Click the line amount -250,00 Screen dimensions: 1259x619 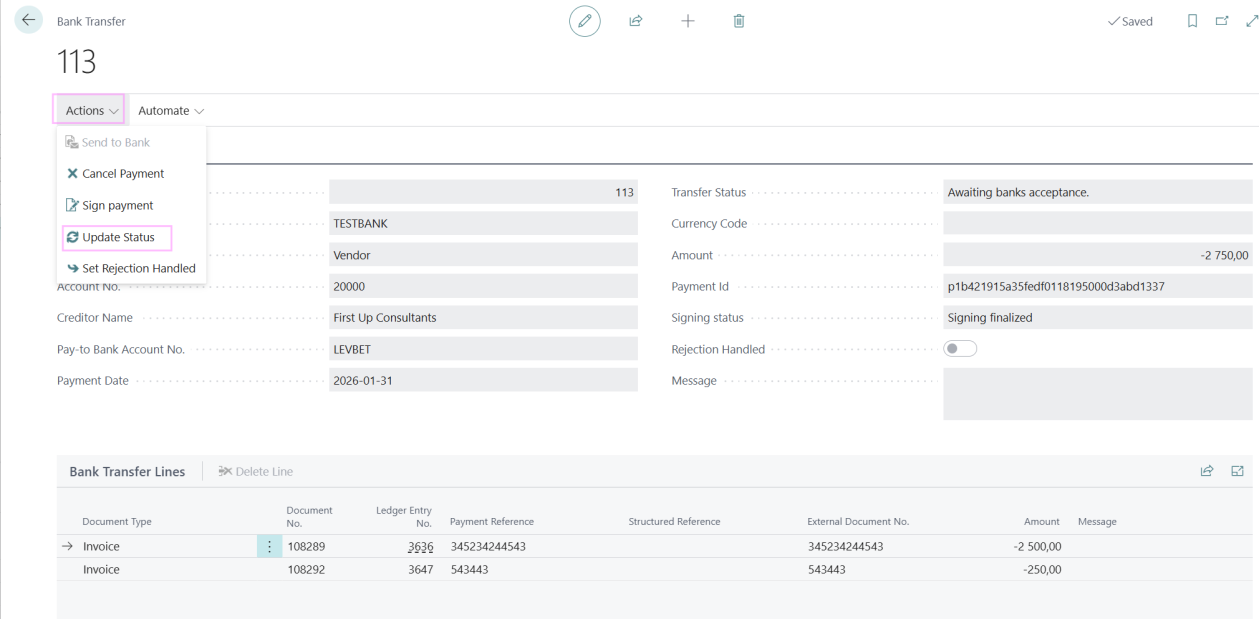pyautogui.click(x=1042, y=569)
